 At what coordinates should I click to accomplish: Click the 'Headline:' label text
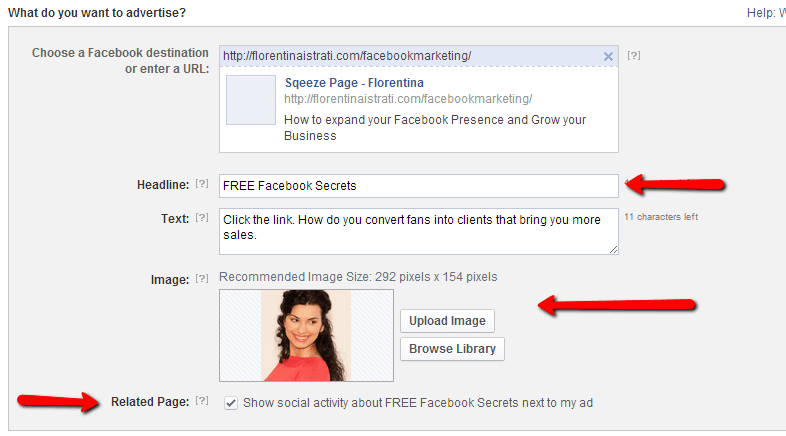point(163,185)
